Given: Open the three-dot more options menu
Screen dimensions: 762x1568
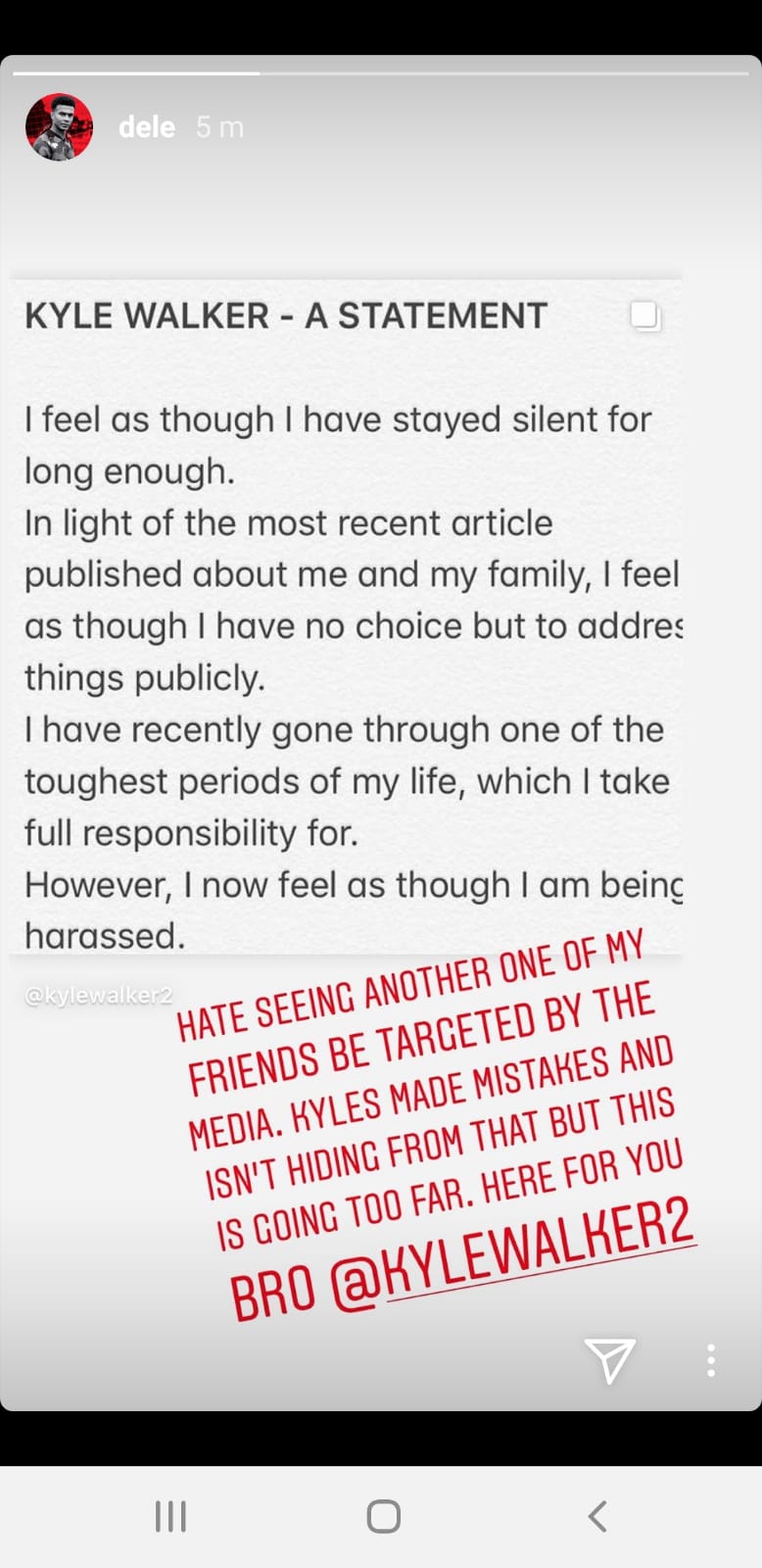Looking at the screenshot, I should [x=711, y=1360].
